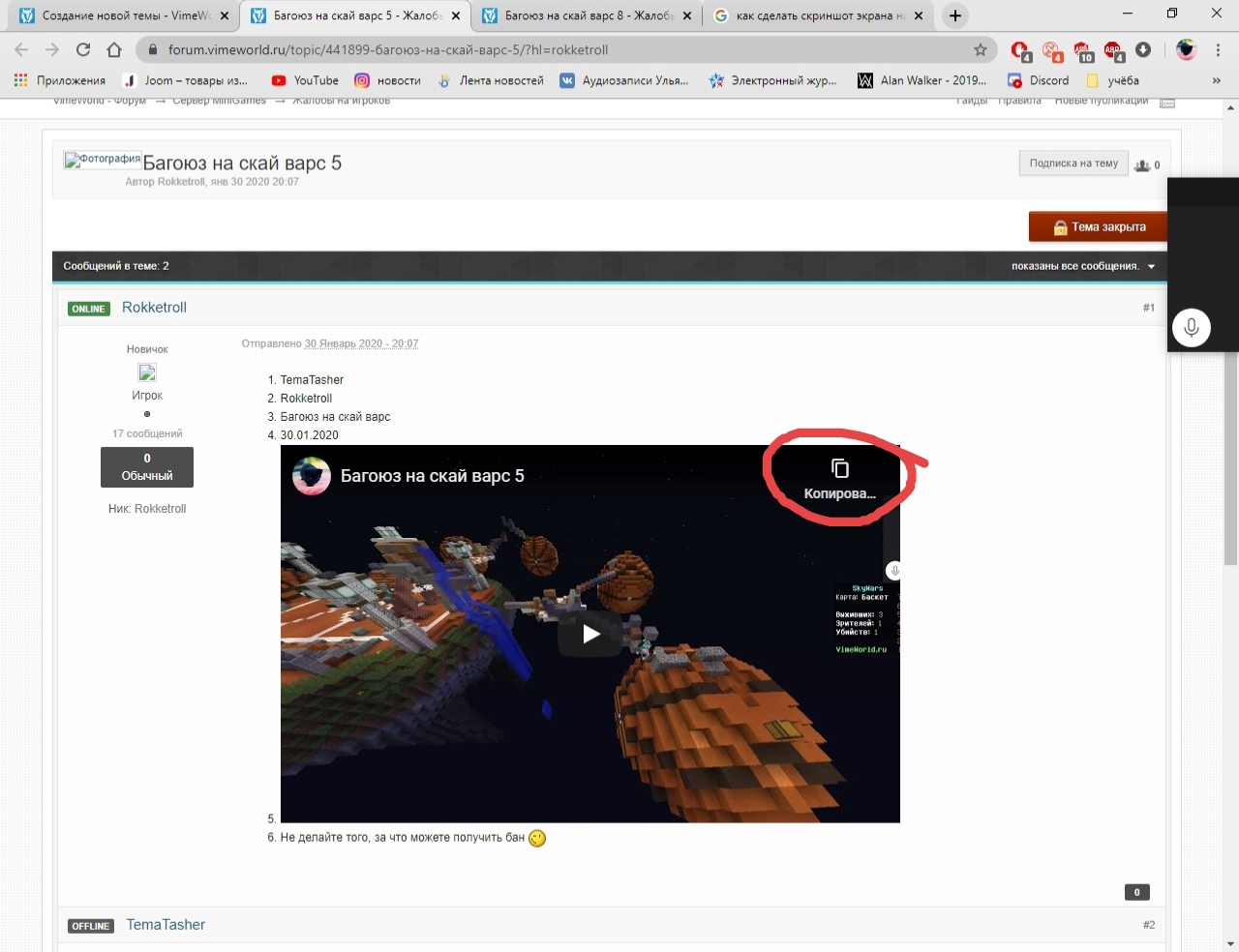Screen dimensions: 1239x952
Task: Open TemaTasher's profile link
Action: tap(166, 925)
